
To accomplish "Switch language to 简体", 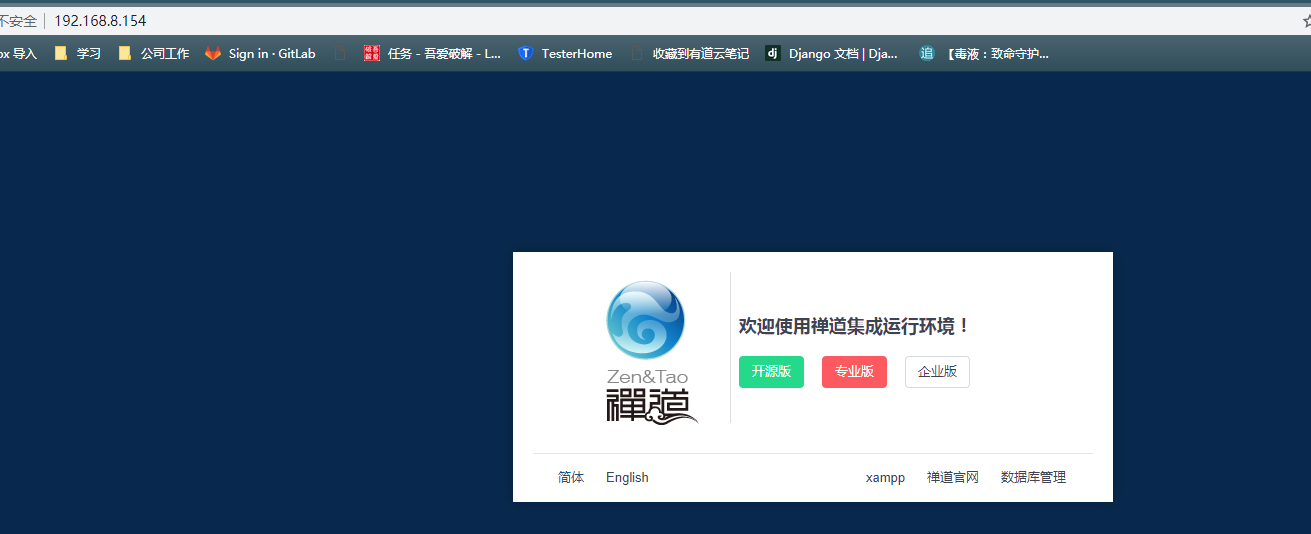I will [571, 478].
